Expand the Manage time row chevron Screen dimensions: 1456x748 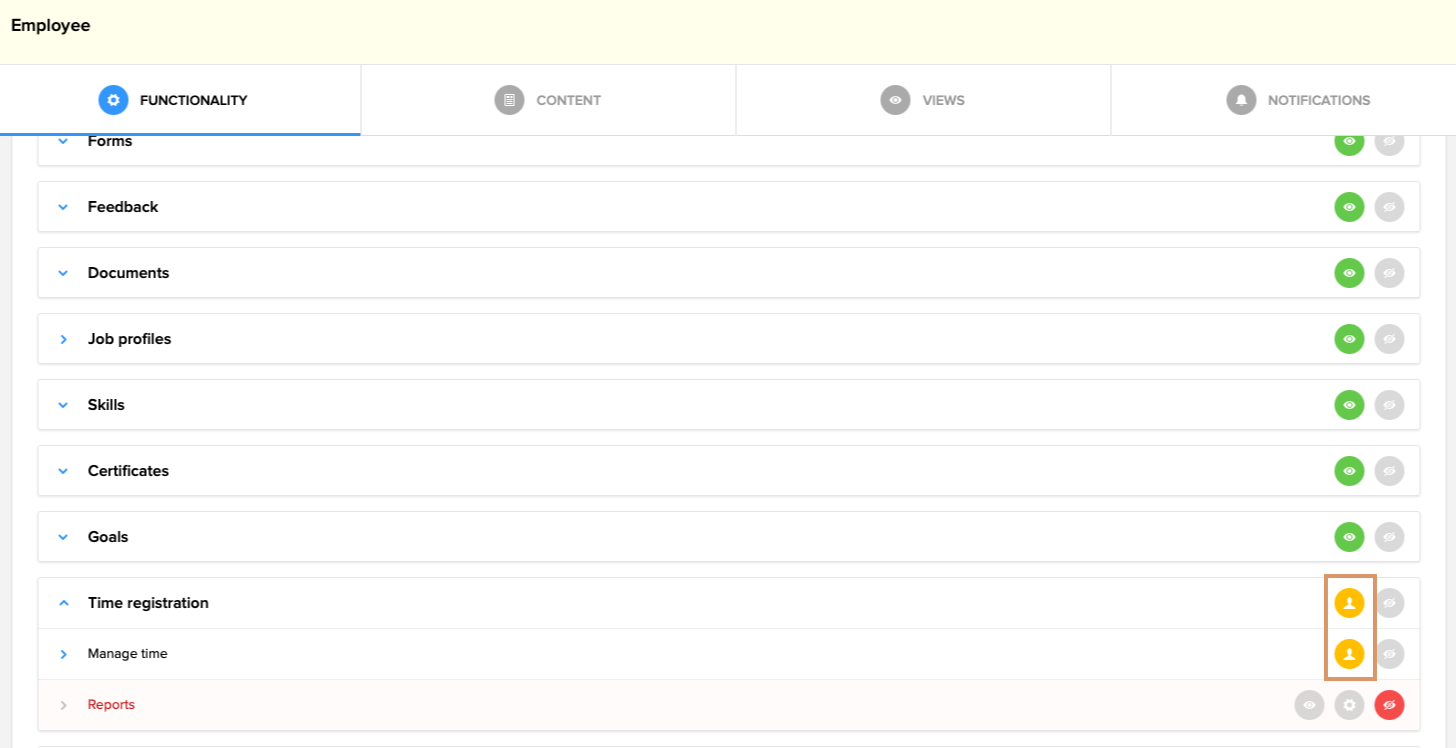[63, 654]
